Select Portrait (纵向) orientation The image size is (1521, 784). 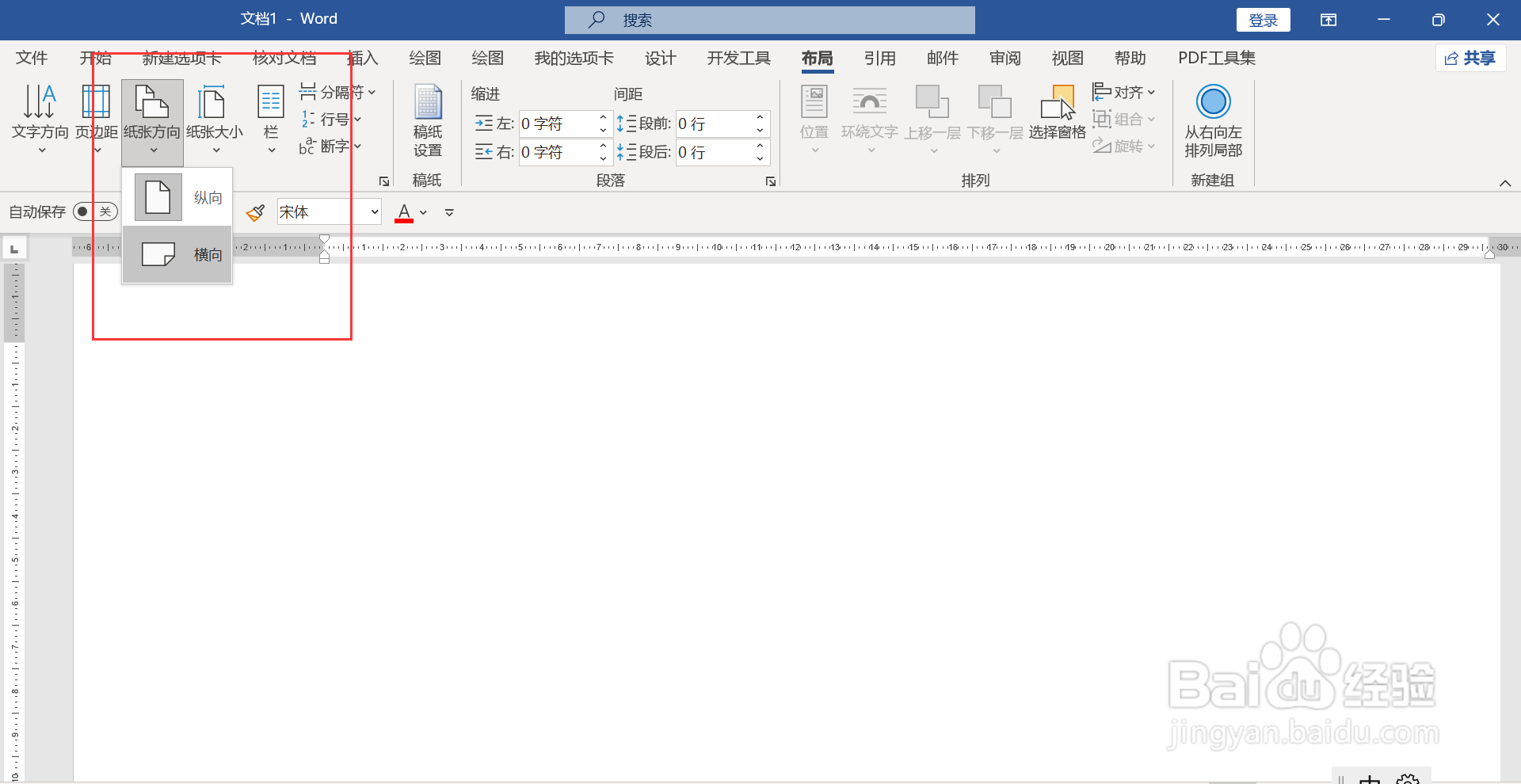tap(177, 197)
